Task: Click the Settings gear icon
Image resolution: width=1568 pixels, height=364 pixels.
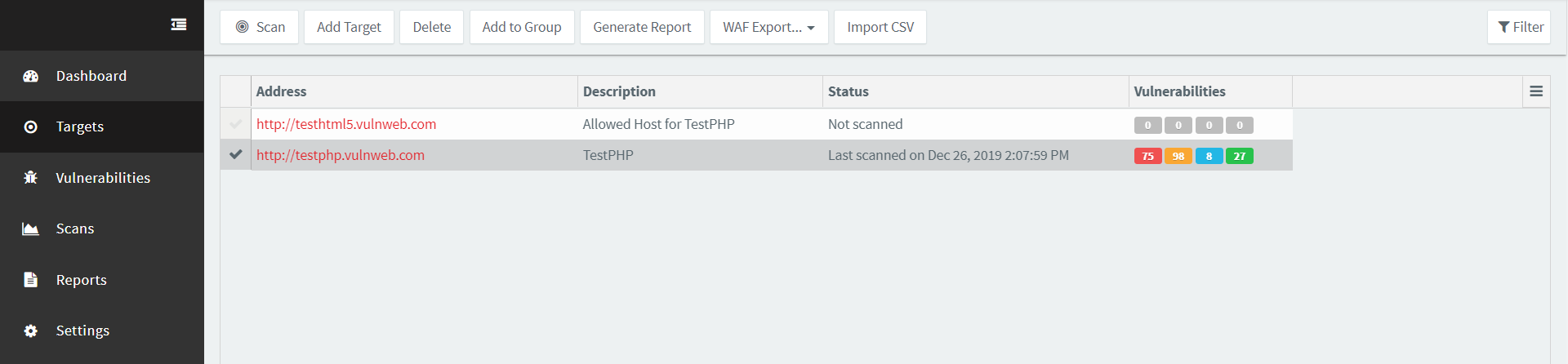Action: click(x=31, y=331)
